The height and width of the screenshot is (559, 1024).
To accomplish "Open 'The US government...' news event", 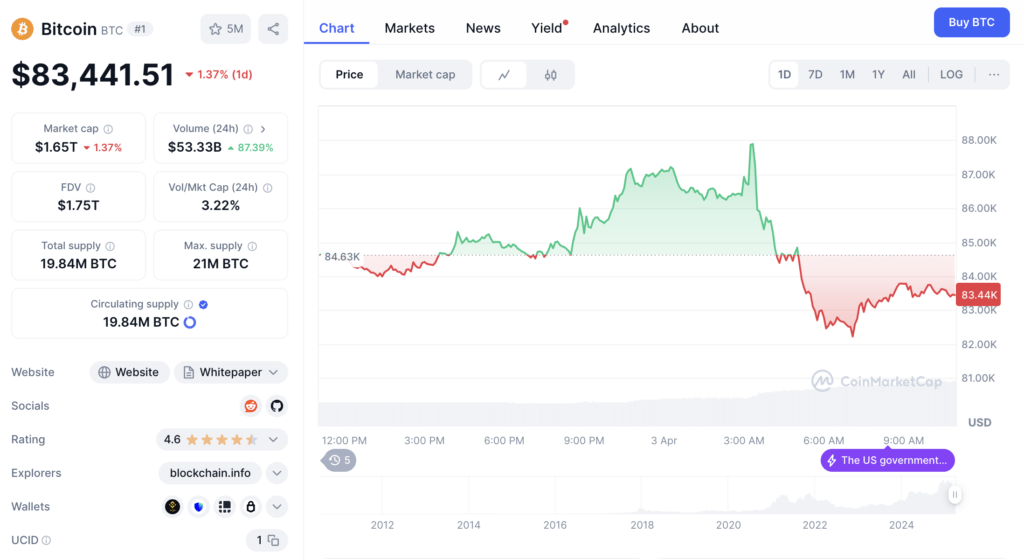I will click(888, 460).
